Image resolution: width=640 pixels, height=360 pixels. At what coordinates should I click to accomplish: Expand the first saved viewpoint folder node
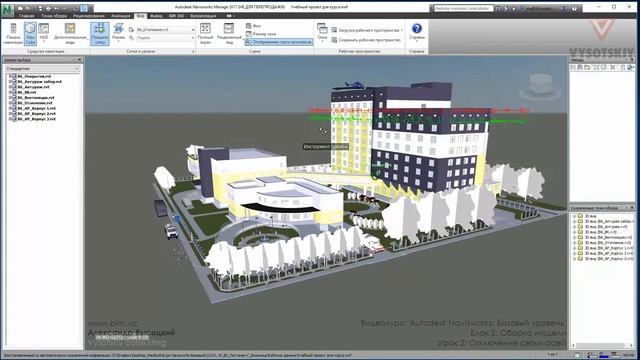click(574, 216)
